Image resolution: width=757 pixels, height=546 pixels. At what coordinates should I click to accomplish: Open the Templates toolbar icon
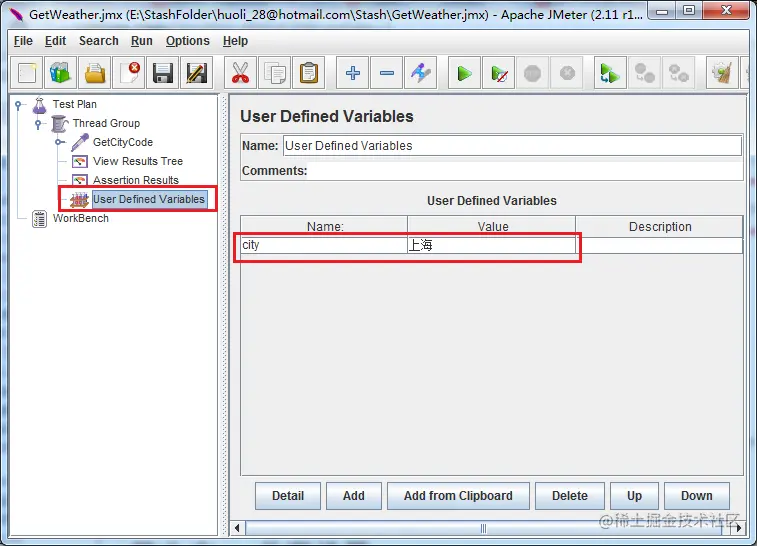coord(60,73)
